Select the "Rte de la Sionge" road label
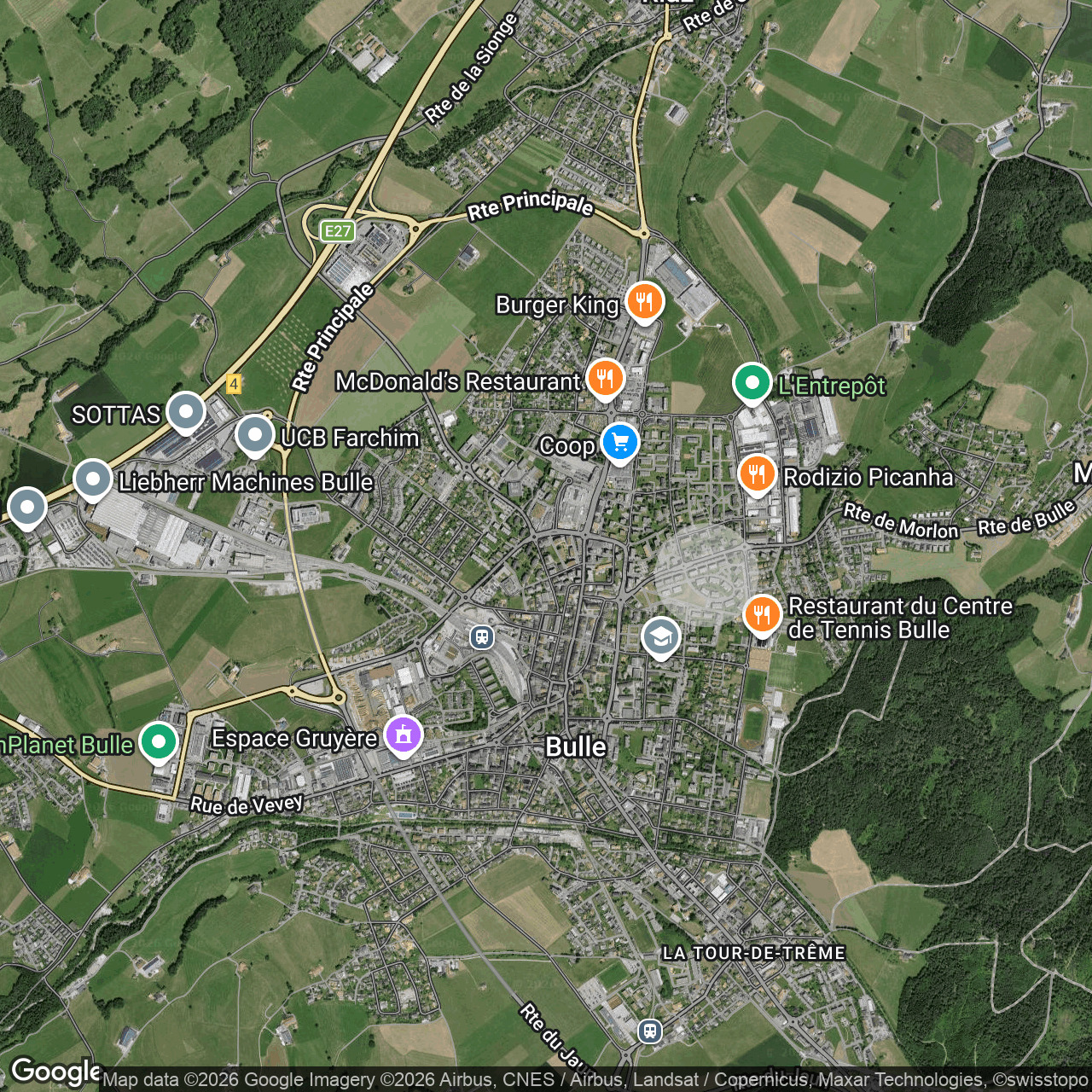 [472, 68]
